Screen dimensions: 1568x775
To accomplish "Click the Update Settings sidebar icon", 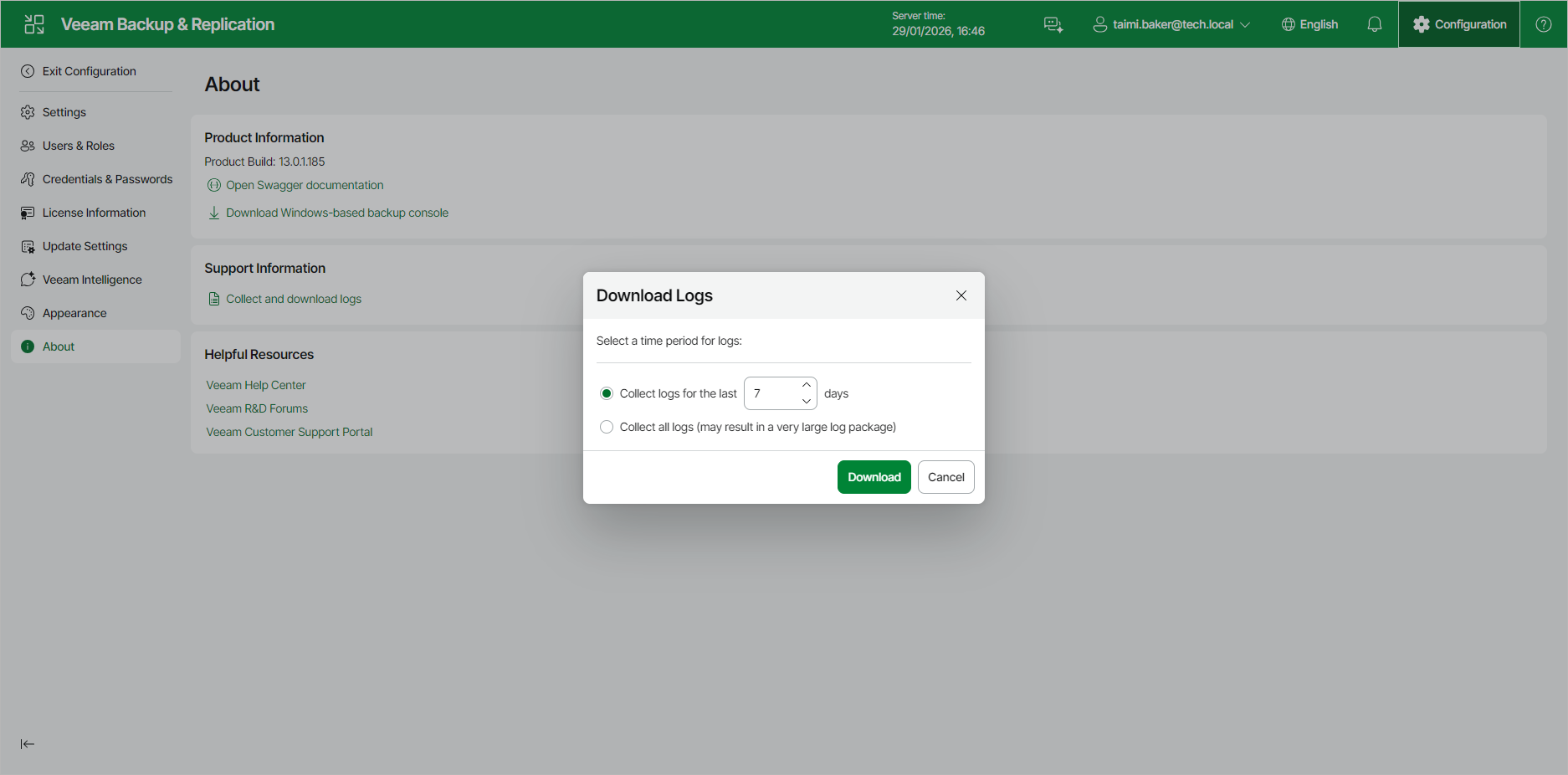I will pos(28,245).
